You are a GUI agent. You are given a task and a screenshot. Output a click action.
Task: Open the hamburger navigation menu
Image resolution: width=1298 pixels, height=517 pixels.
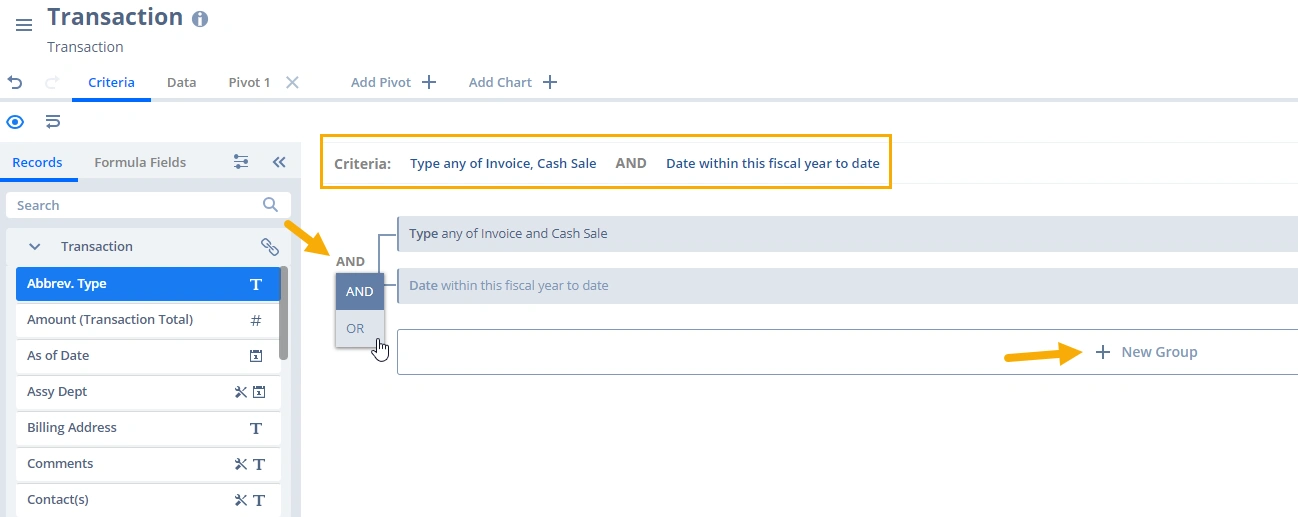click(x=24, y=25)
